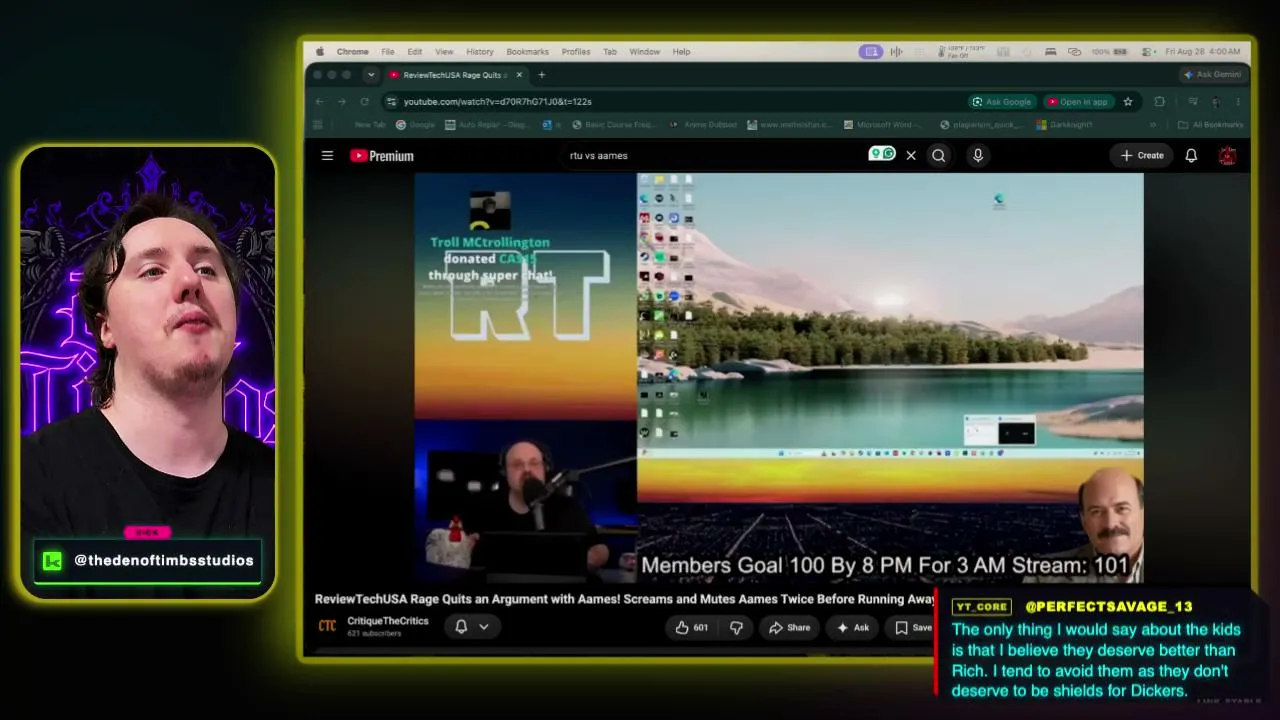Like the video with 601 likes

pos(693,627)
